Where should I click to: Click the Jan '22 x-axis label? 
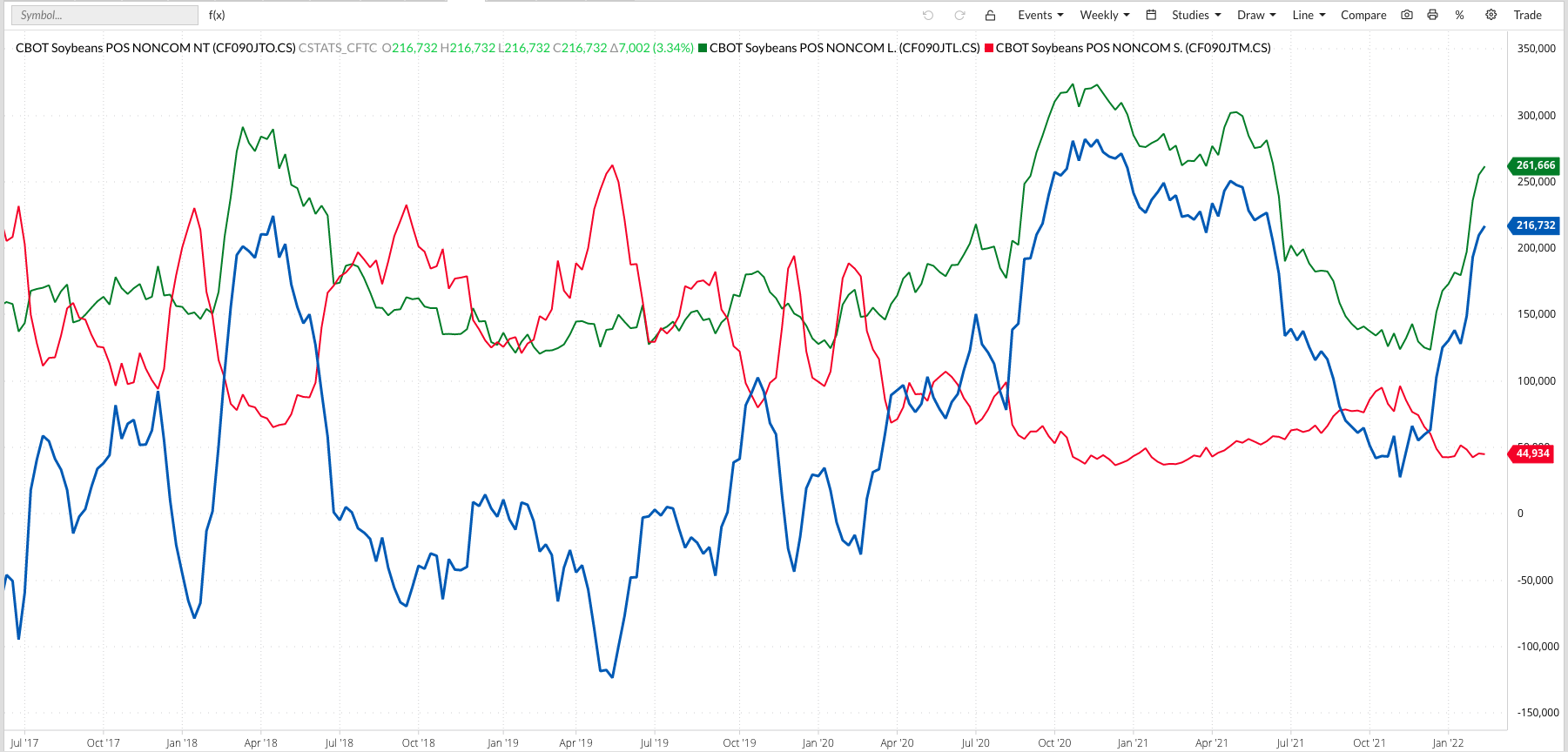pos(1448,742)
